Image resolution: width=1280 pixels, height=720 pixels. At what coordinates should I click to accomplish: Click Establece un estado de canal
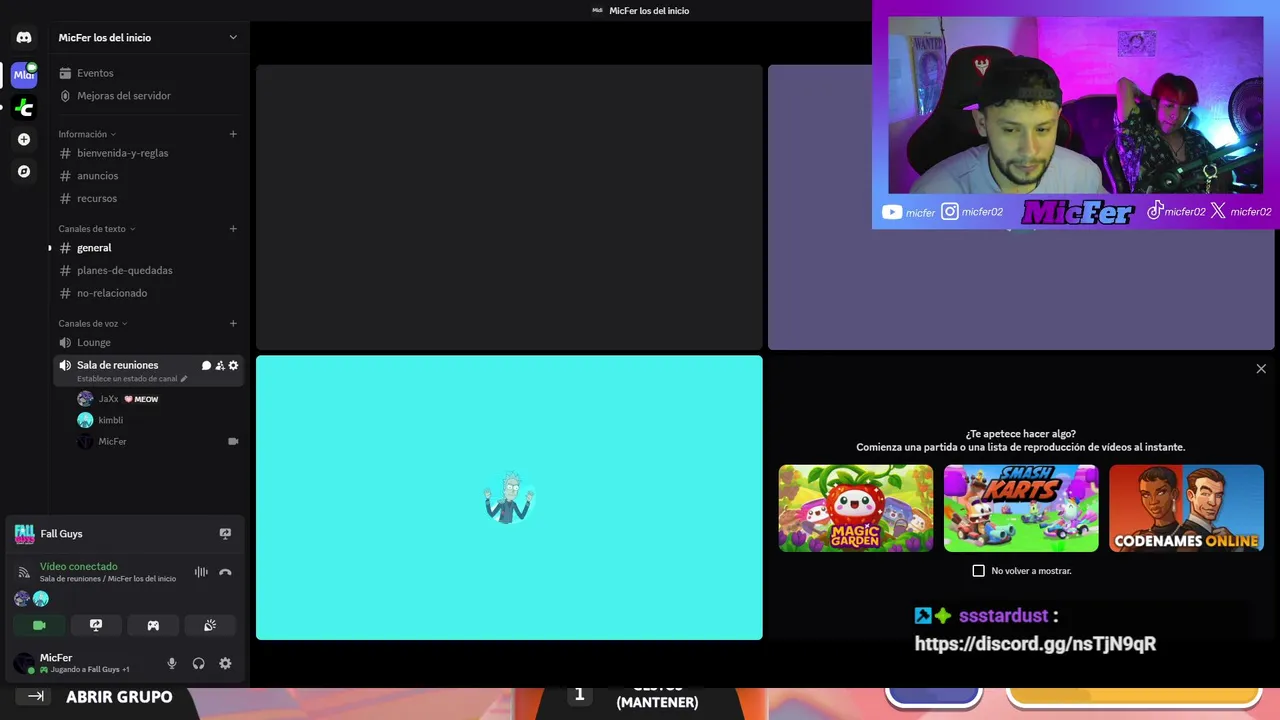pos(132,379)
